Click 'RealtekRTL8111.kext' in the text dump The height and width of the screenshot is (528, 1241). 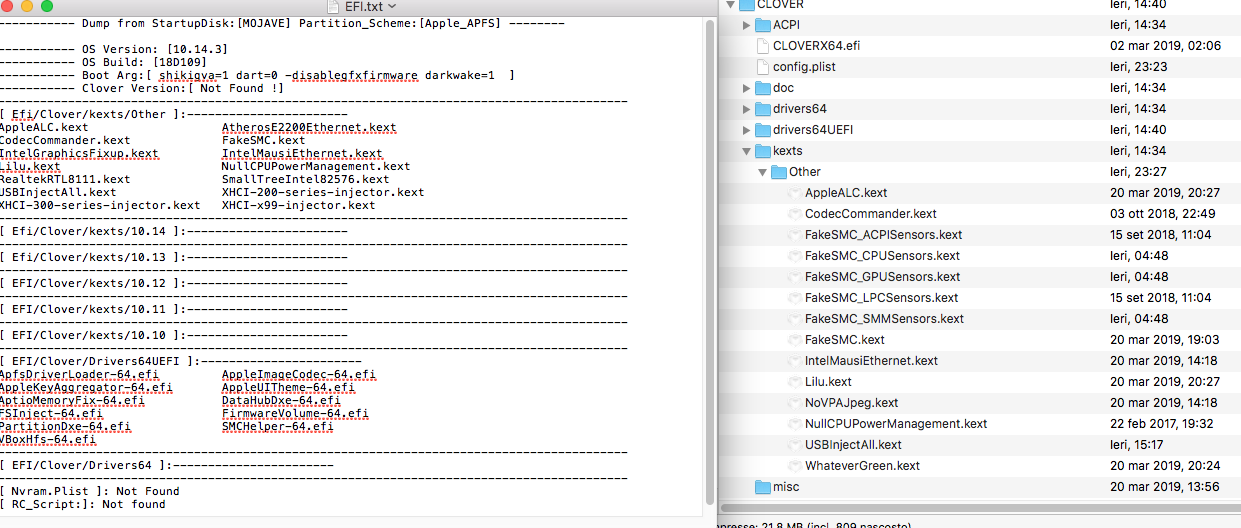65,180
